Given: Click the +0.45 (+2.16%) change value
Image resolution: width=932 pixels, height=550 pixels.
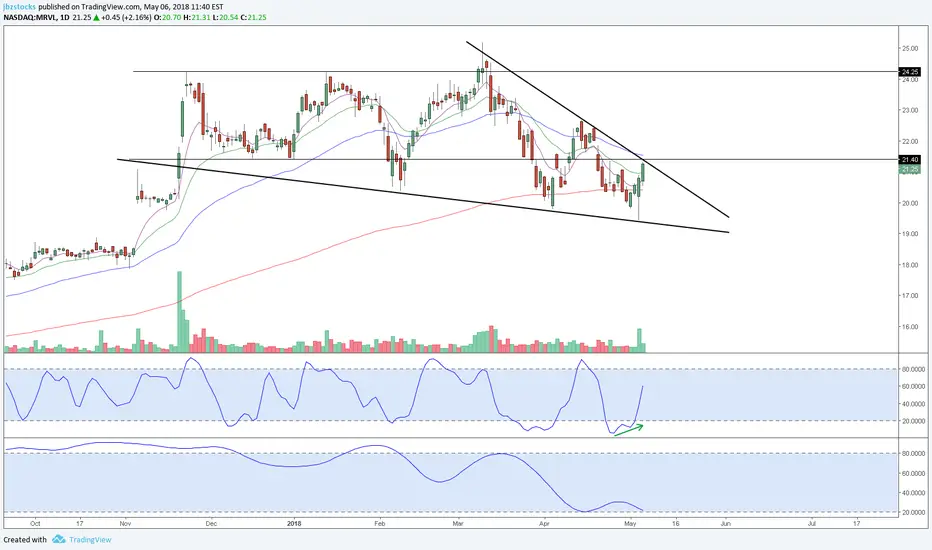Looking at the screenshot, I should tap(127, 17).
